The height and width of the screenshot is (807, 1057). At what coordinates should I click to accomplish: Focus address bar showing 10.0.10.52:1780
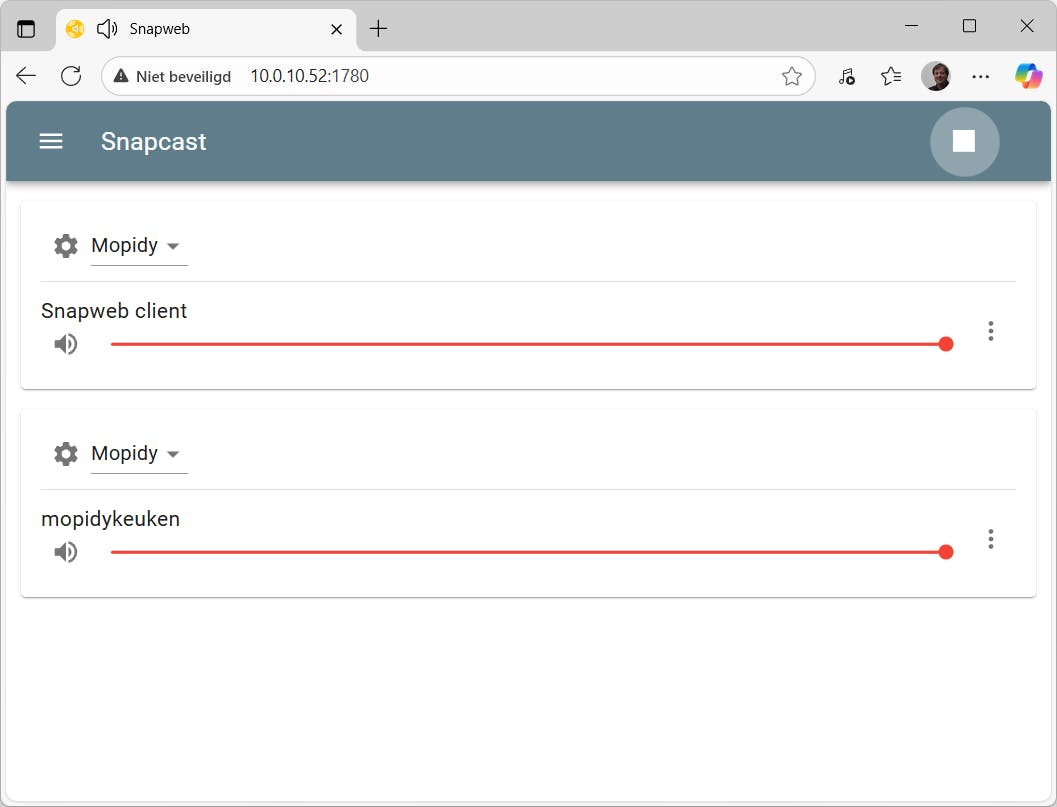coord(458,76)
